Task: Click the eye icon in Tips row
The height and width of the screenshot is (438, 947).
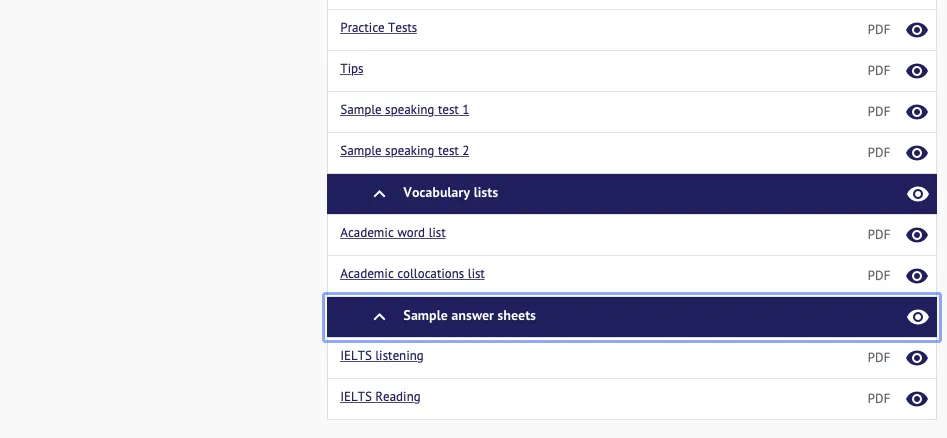Action: [916, 71]
